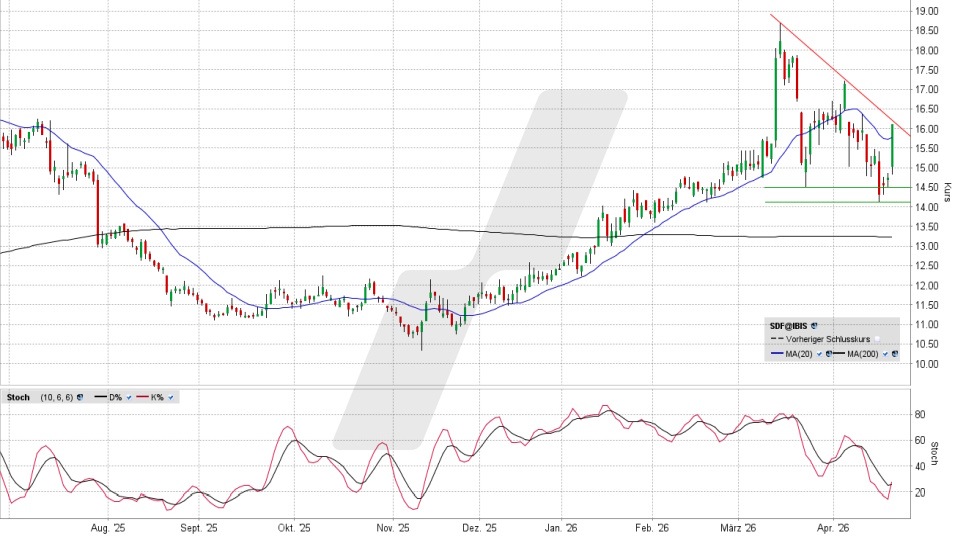This screenshot has height=540, width=960.
Task: Open Stoch (10, 6, 6) settings icon
Action: pos(78,397)
